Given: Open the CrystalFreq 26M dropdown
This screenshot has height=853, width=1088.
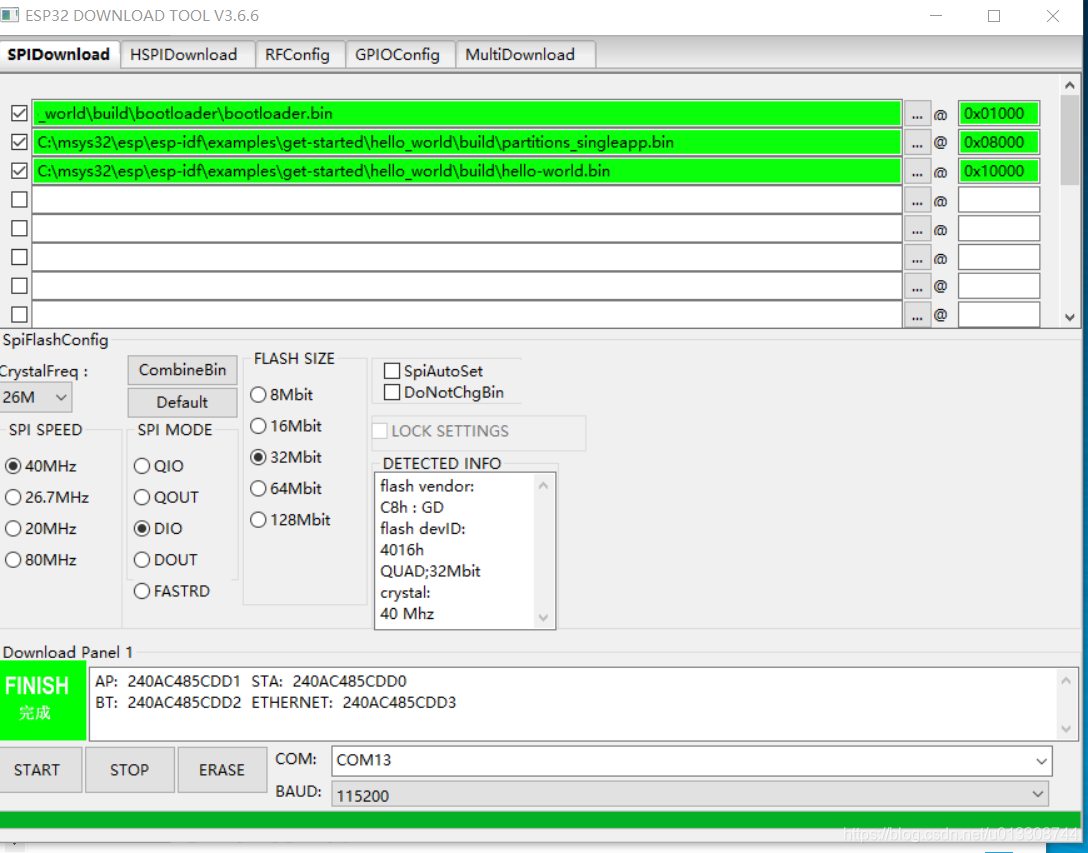Looking at the screenshot, I should tap(35, 398).
